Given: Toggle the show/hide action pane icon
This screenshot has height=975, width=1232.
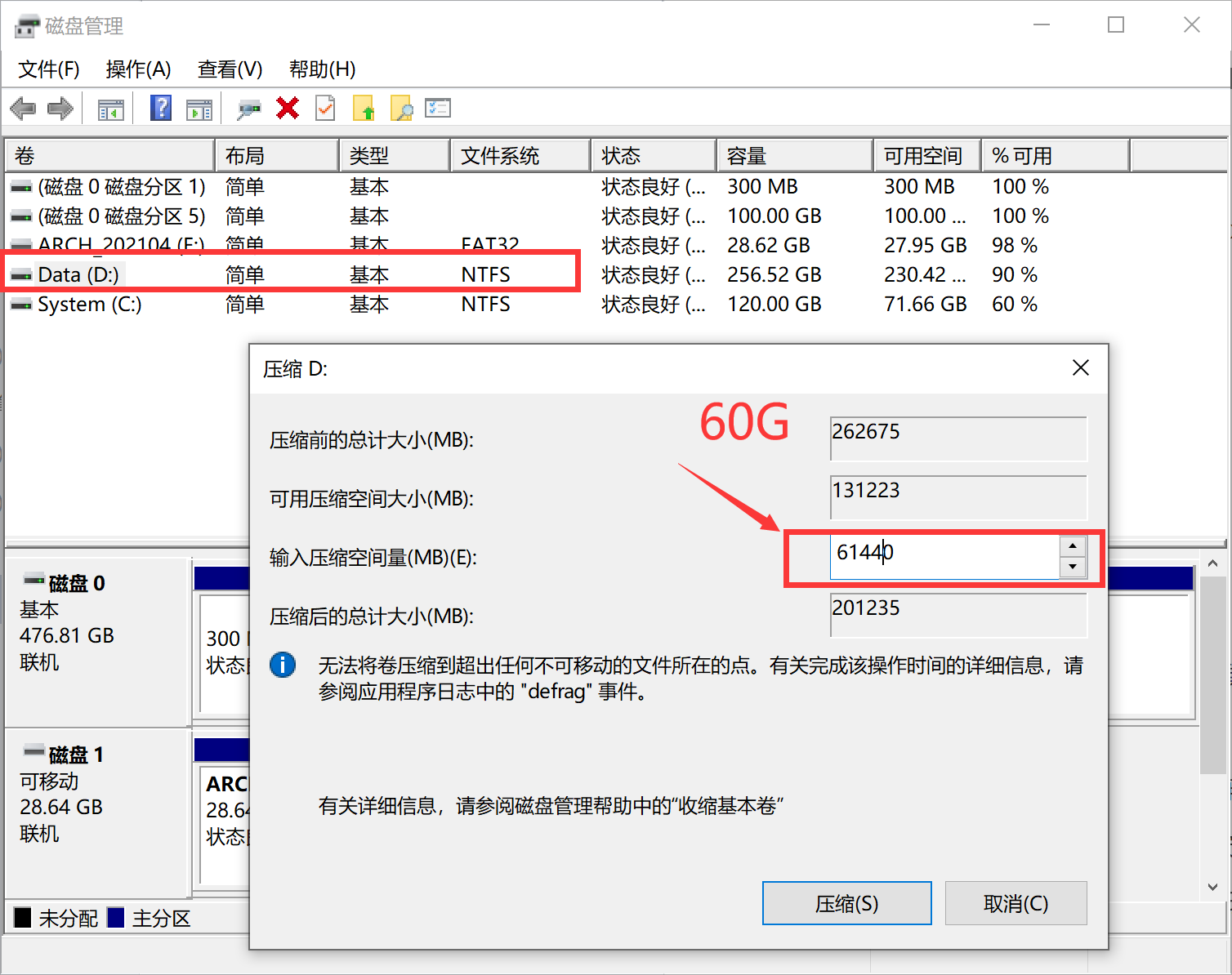Looking at the screenshot, I should click(199, 109).
